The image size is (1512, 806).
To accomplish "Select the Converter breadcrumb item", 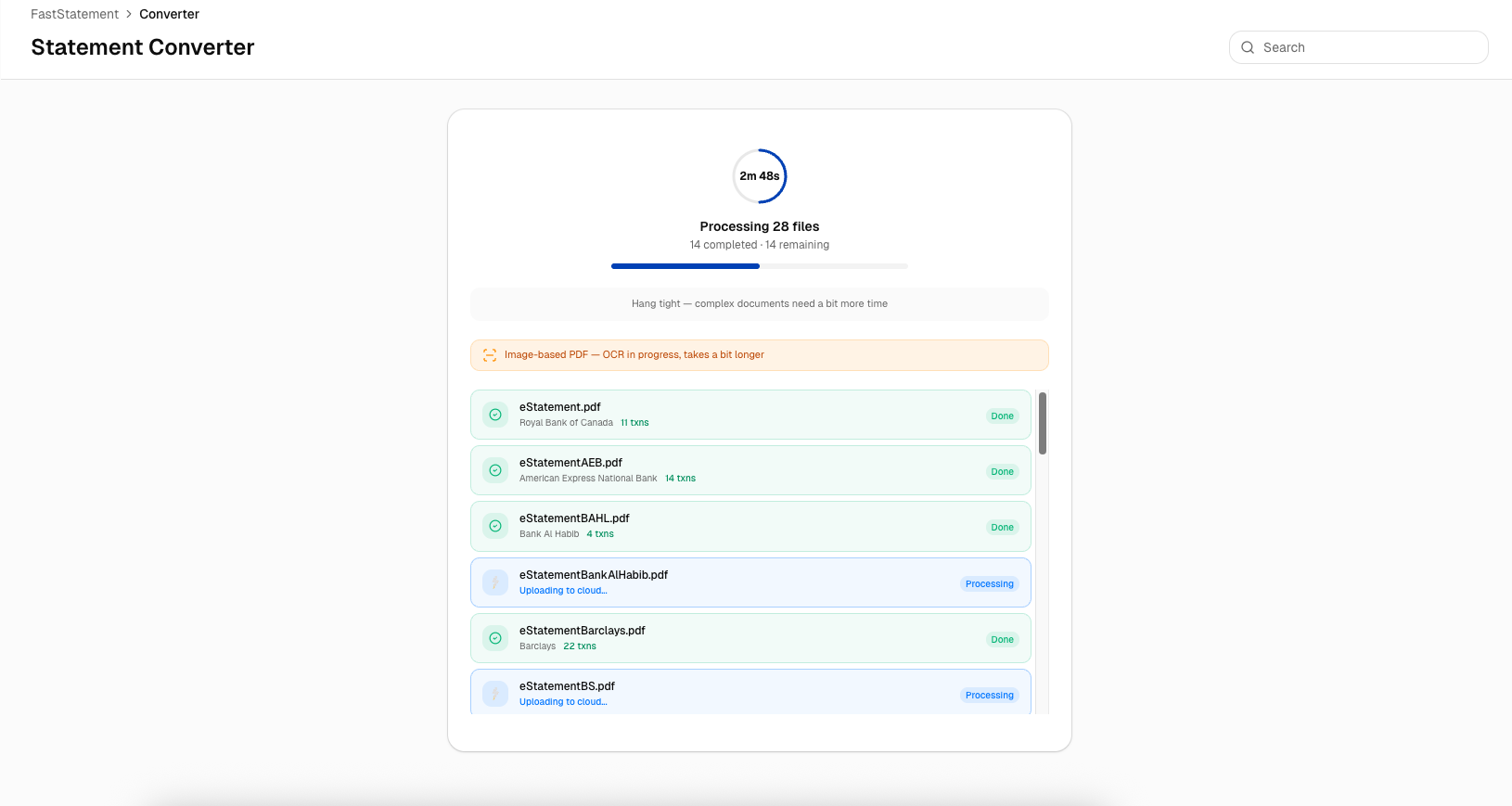I will point(169,14).
